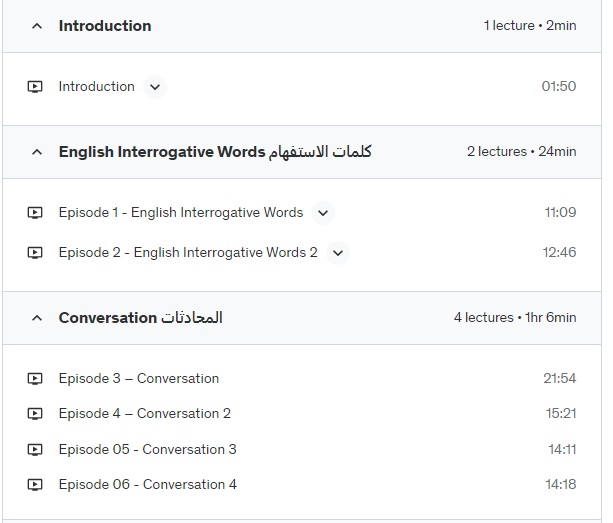Image resolution: width=613 pixels, height=523 pixels.
Task: Collapse the Introduction section with its chevron
Action: point(37,26)
